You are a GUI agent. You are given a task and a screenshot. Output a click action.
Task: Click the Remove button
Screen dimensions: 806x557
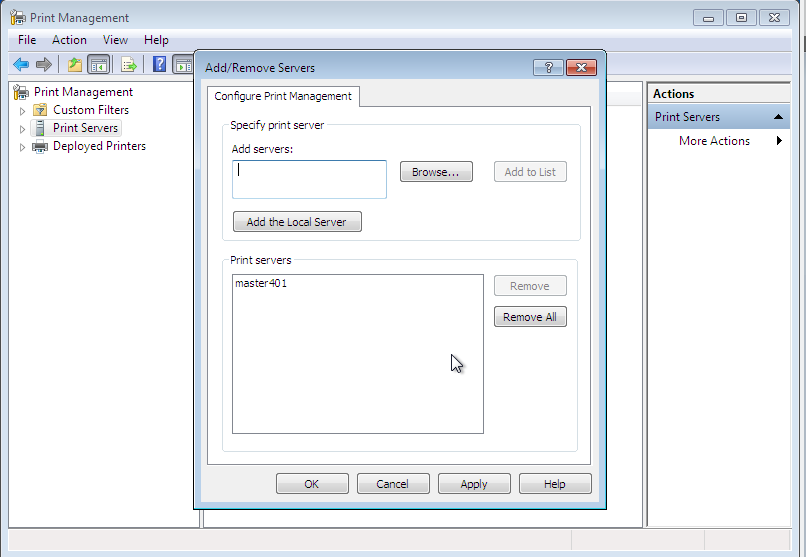point(530,286)
